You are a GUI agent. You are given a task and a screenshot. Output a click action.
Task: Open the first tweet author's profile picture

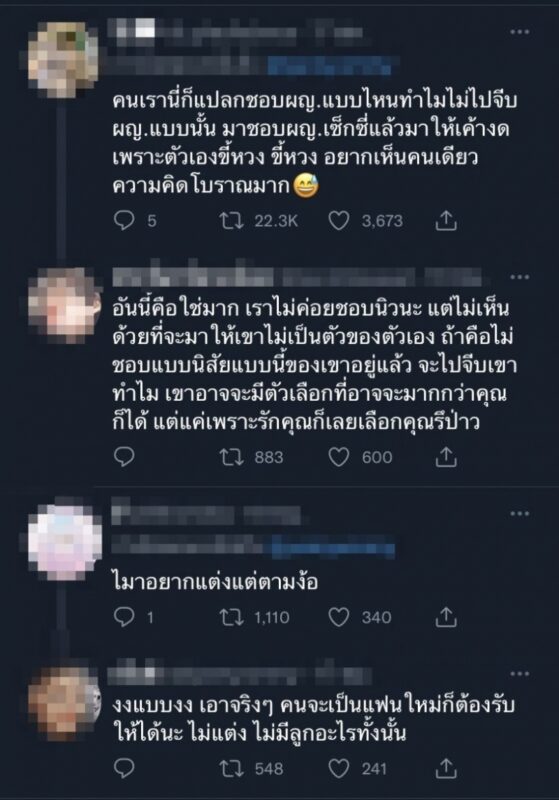click(63, 59)
